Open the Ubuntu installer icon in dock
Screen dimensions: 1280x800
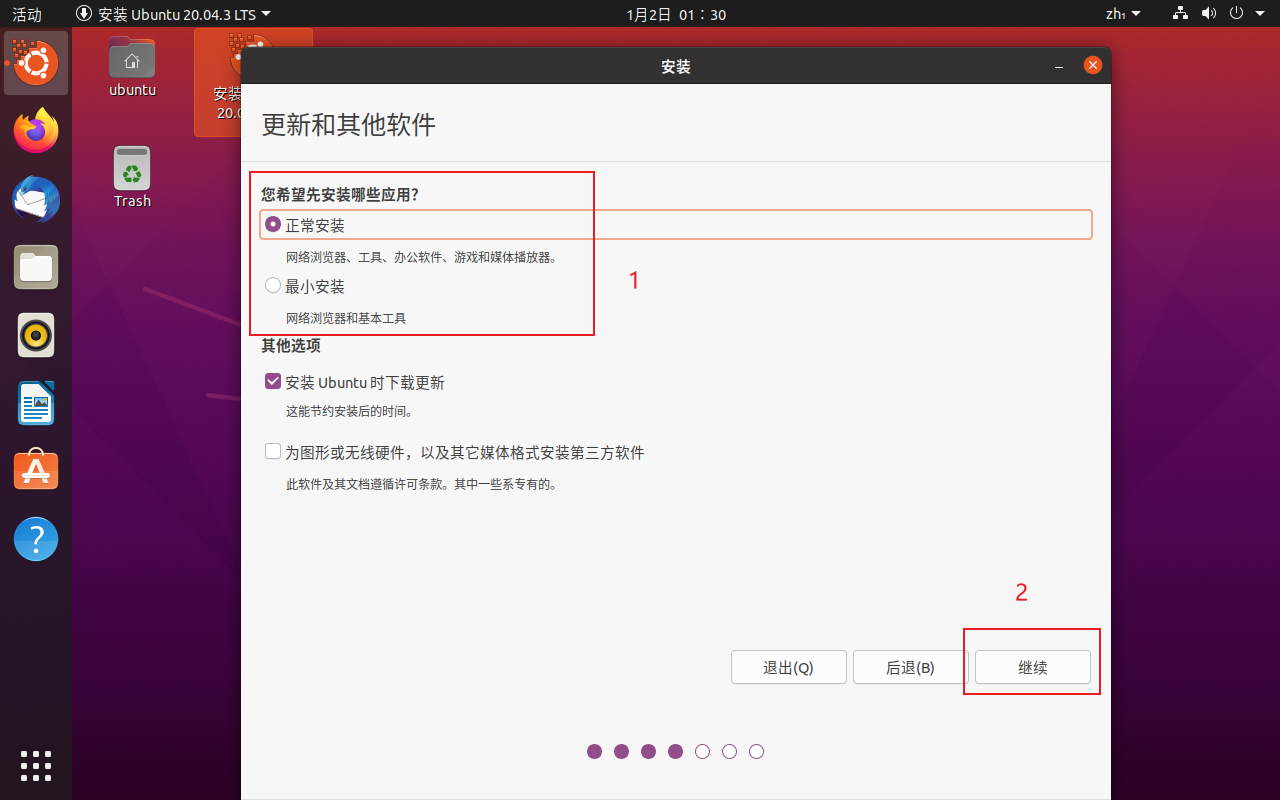pyautogui.click(x=36, y=63)
